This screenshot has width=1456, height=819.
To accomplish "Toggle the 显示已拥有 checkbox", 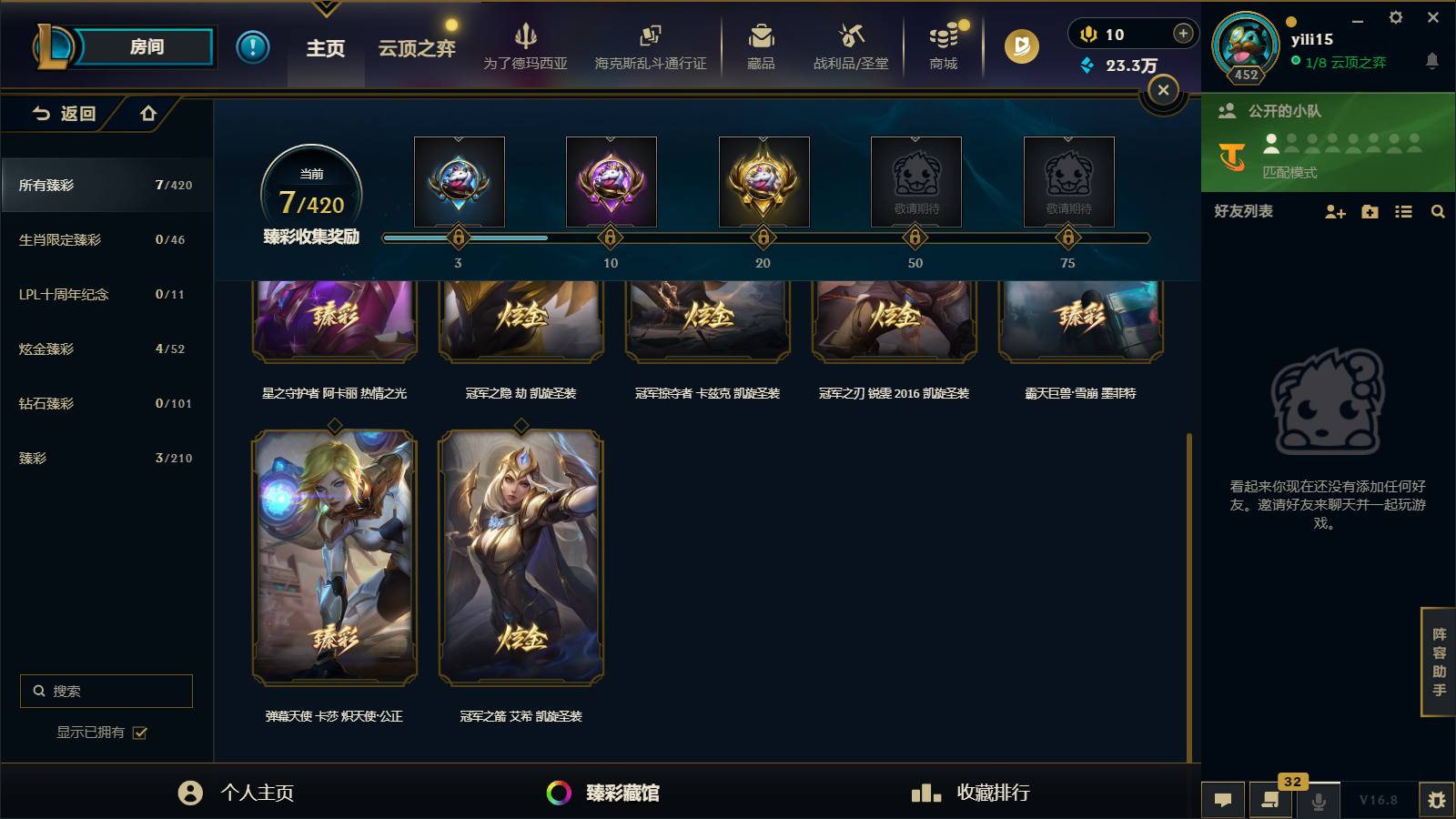I will 140,733.
